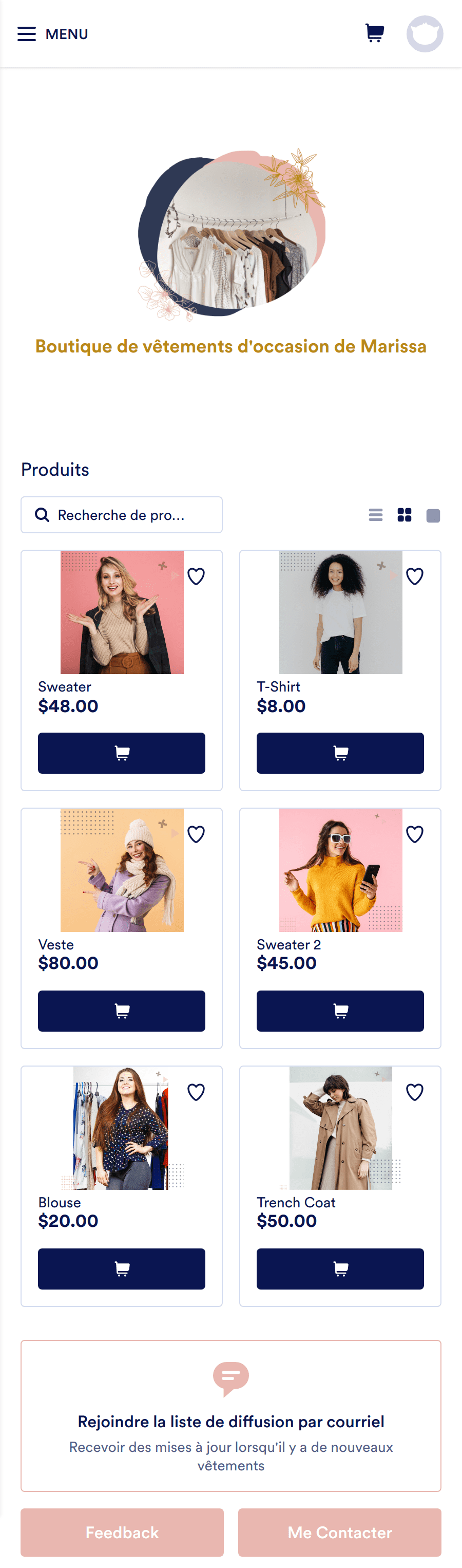The width and height of the screenshot is (462, 1568).
Task: Join the email mailing list card
Action: tap(231, 1416)
